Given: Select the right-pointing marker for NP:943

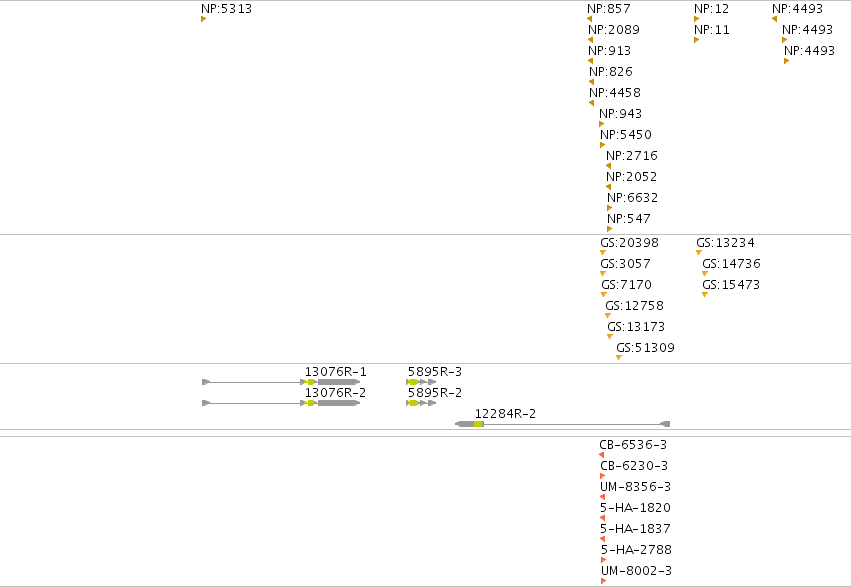Looking at the screenshot, I should click(601, 124).
